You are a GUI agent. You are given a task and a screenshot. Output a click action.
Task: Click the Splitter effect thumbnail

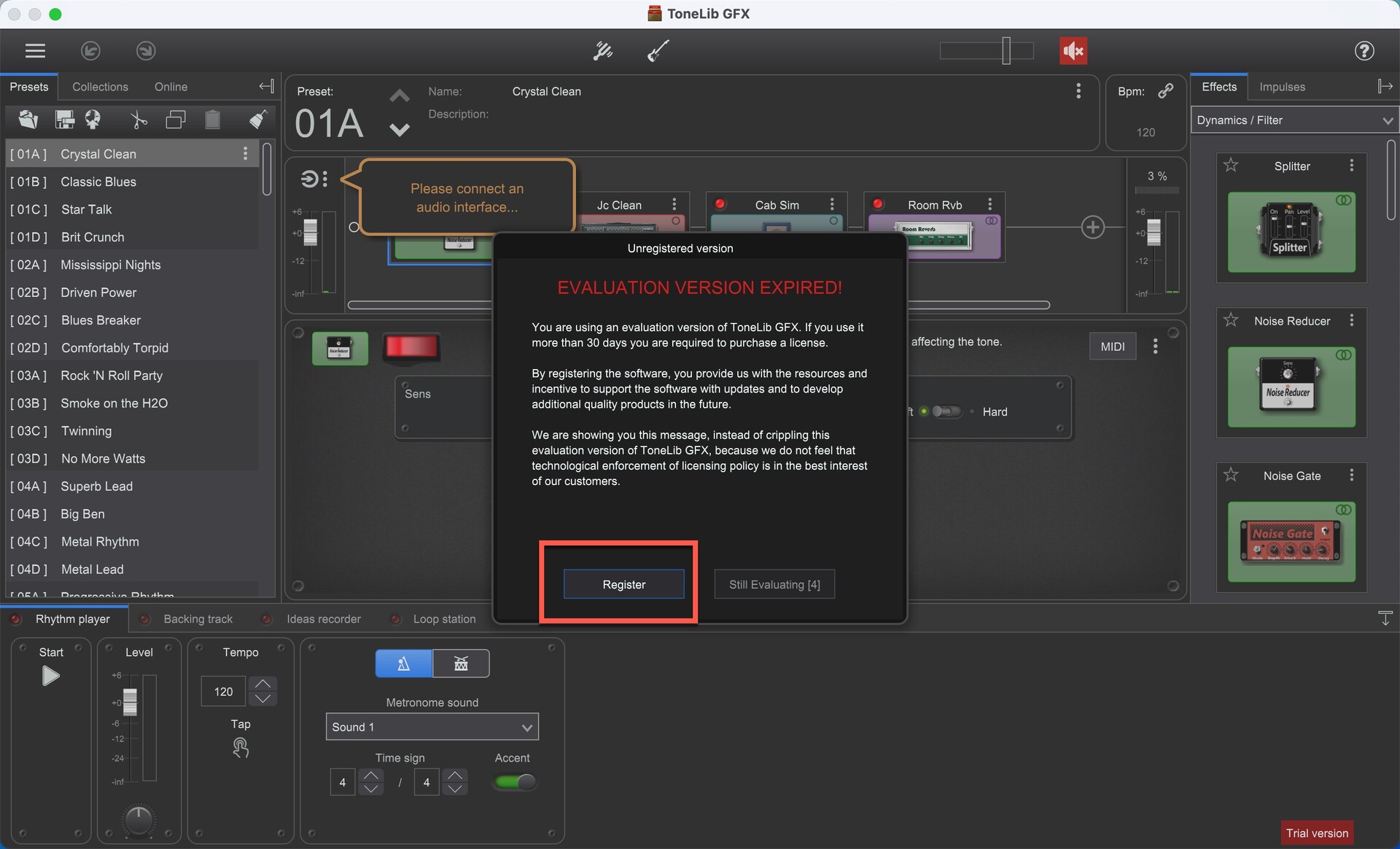pos(1291,232)
